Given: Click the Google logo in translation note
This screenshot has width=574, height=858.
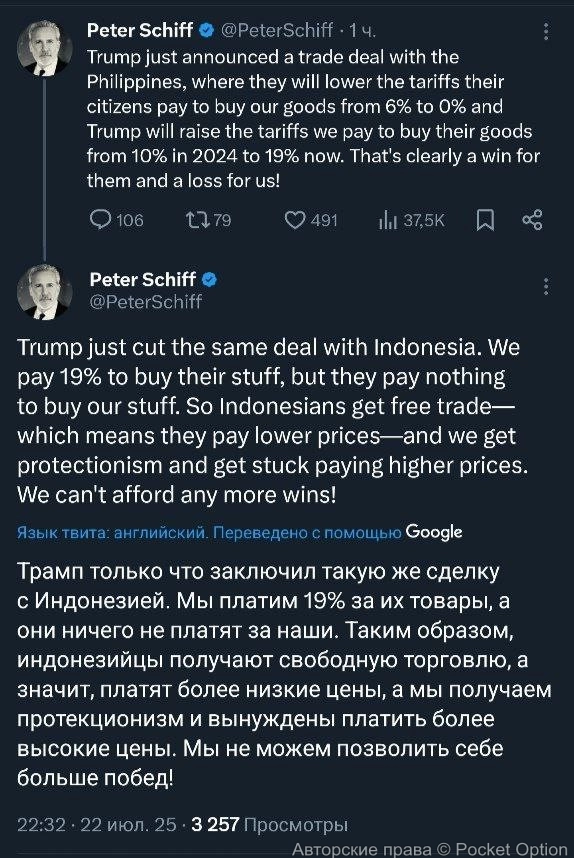Looking at the screenshot, I should 434,532.
